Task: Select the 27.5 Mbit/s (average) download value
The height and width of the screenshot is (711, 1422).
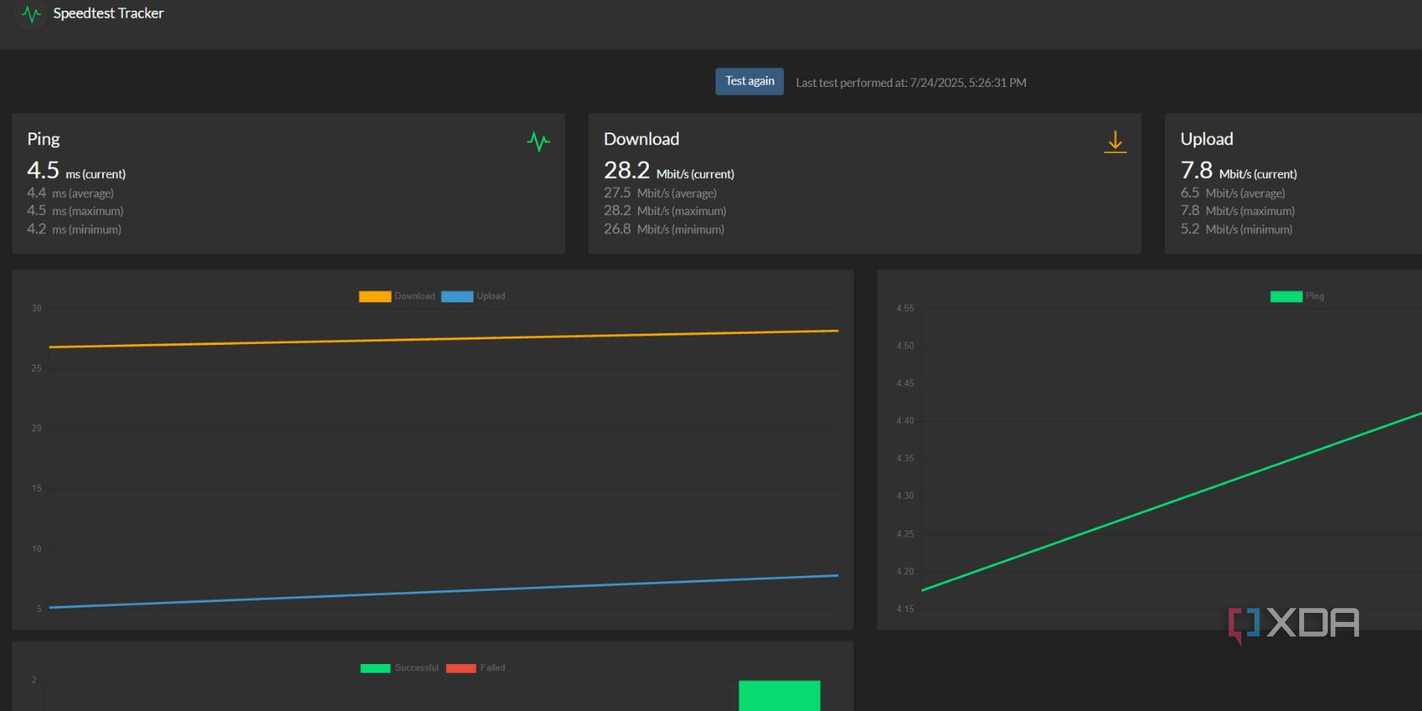Action: point(660,193)
